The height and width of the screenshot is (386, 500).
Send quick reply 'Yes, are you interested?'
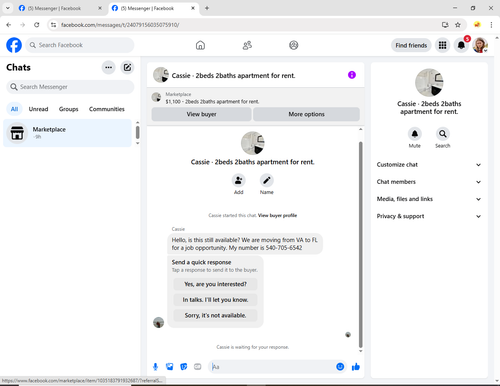tap(215, 284)
